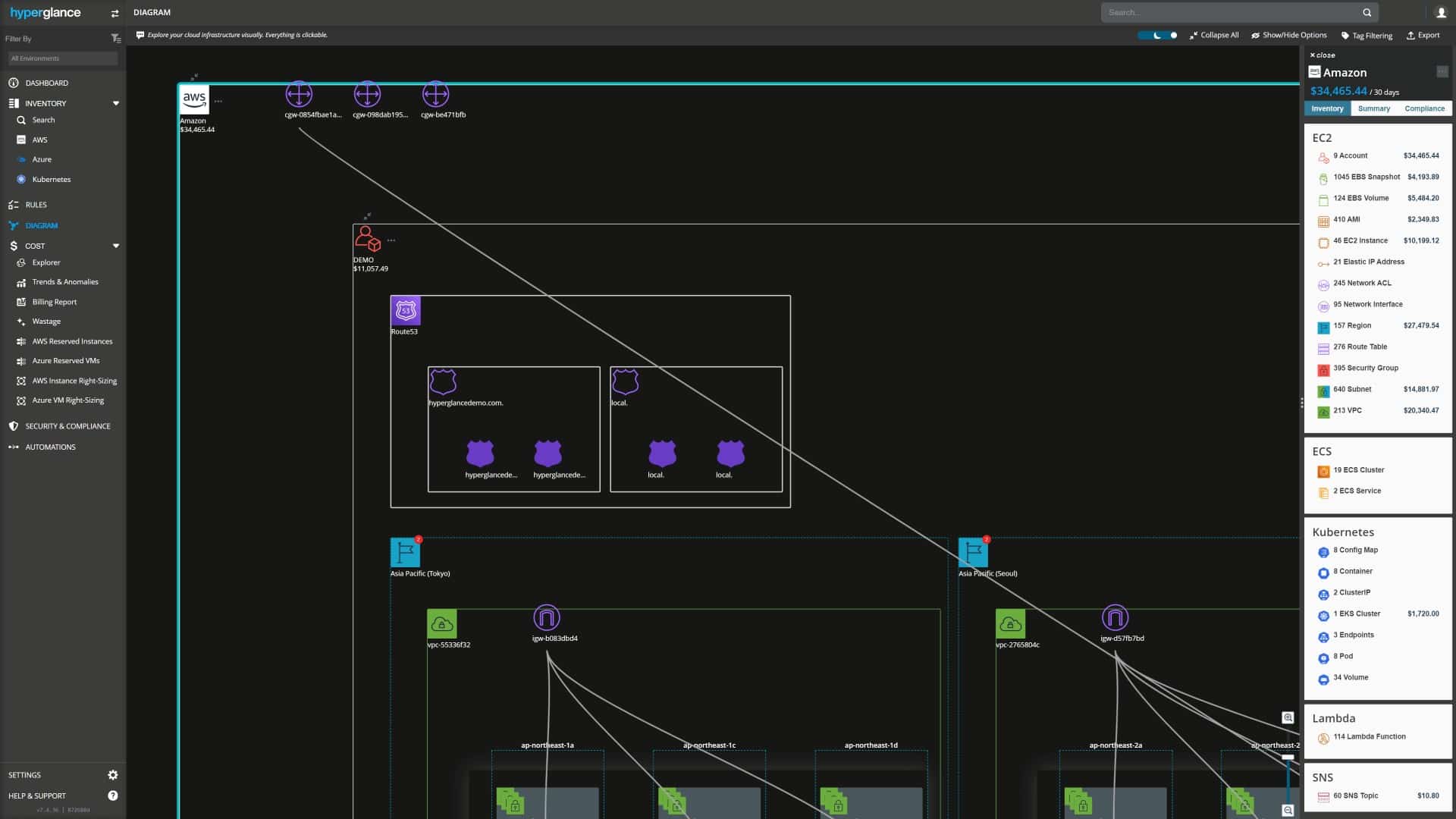Click the search magnifier icon
The height and width of the screenshot is (819, 1456).
[1367, 13]
